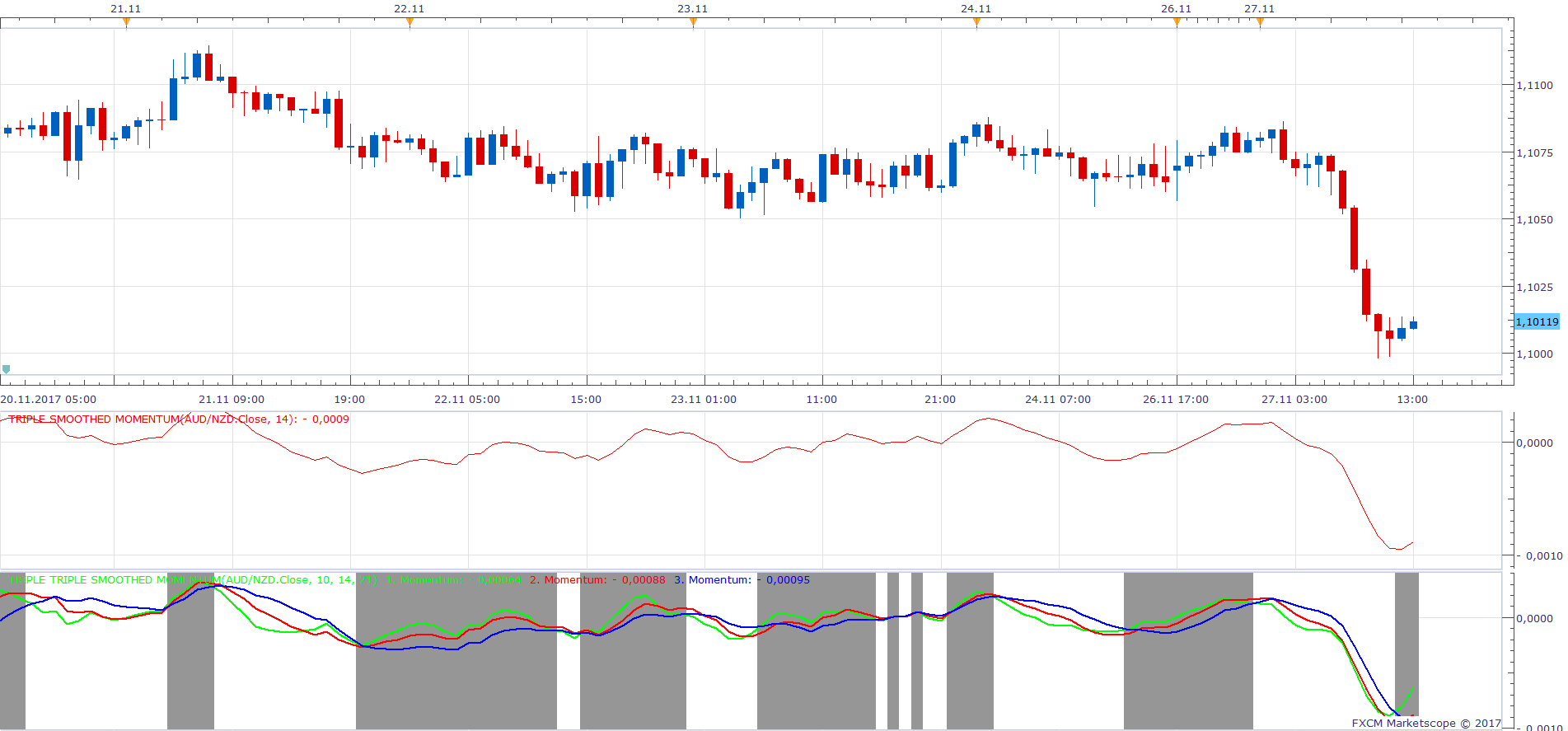Click the 1,1075 price axis label
The width and height of the screenshot is (1568, 731).
(x=1535, y=152)
